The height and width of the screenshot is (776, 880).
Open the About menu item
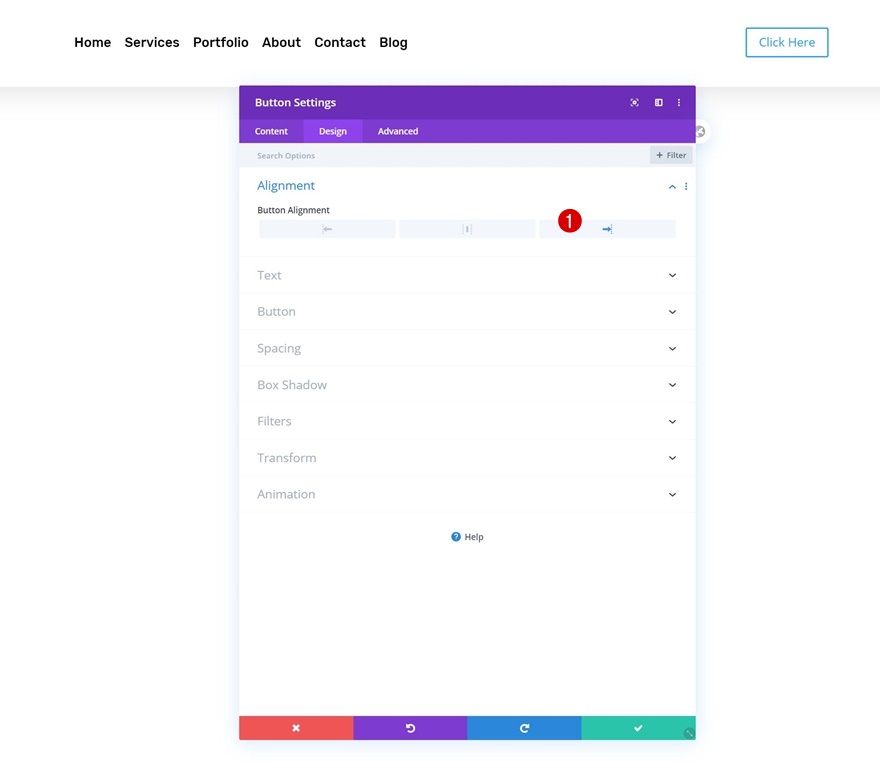[x=281, y=43]
